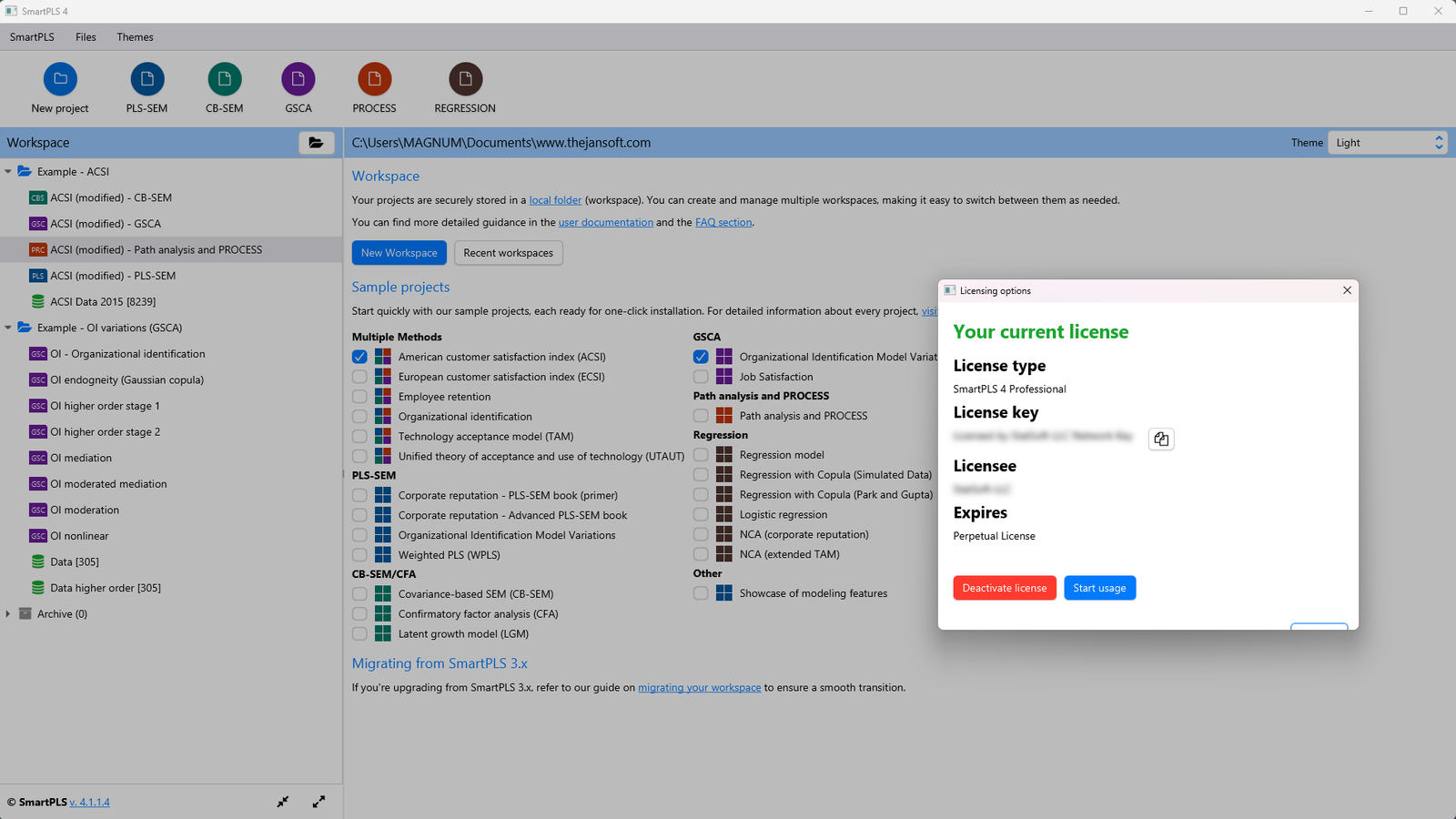Image resolution: width=1456 pixels, height=819 pixels.
Task: Check Weighted PLS (WPLS) sample
Action: click(359, 555)
